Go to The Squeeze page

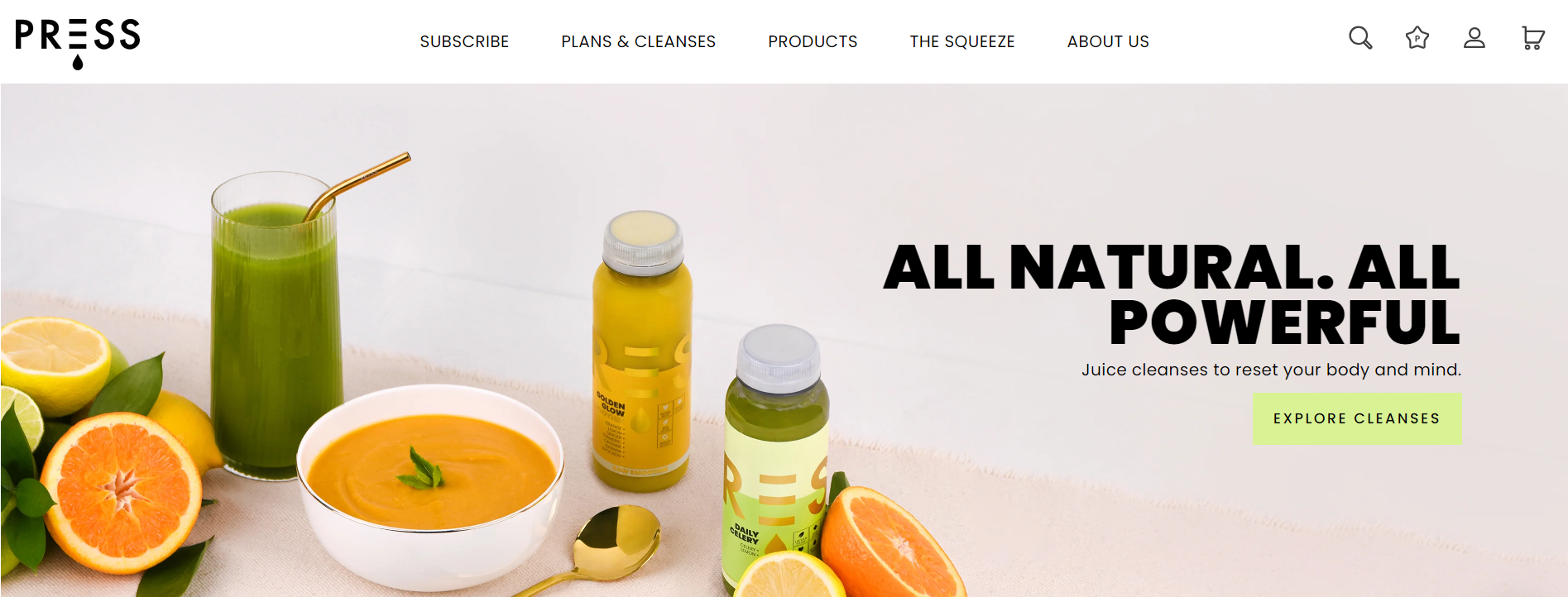[962, 41]
